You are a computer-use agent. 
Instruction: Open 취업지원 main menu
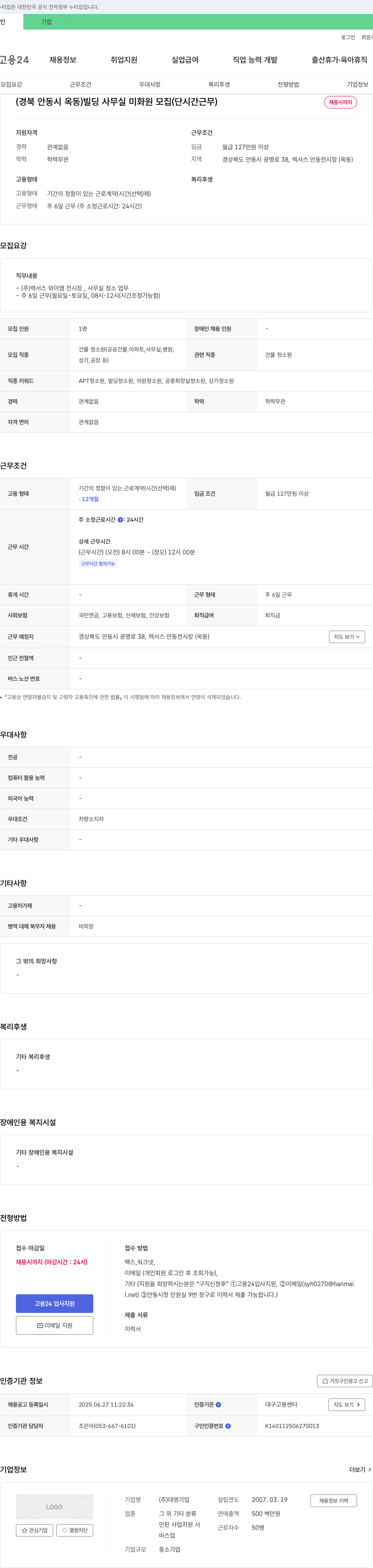(x=124, y=59)
